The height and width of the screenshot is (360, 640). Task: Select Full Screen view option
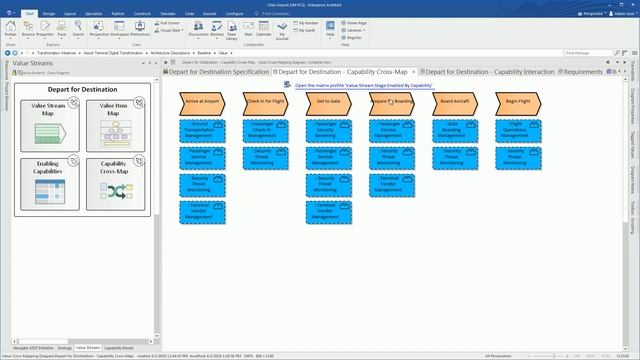click(167, 23)
